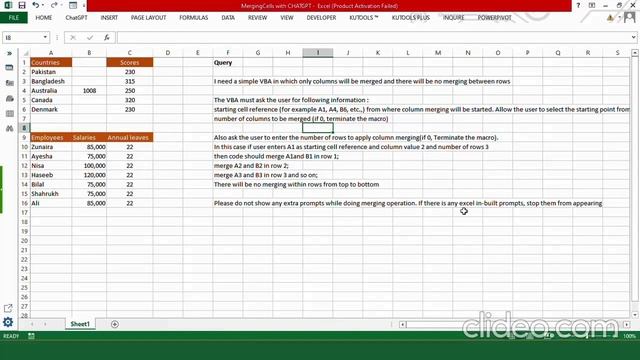640x360 pixels.
Task: Open the POWERPIVOT tab
Action: 495,18
